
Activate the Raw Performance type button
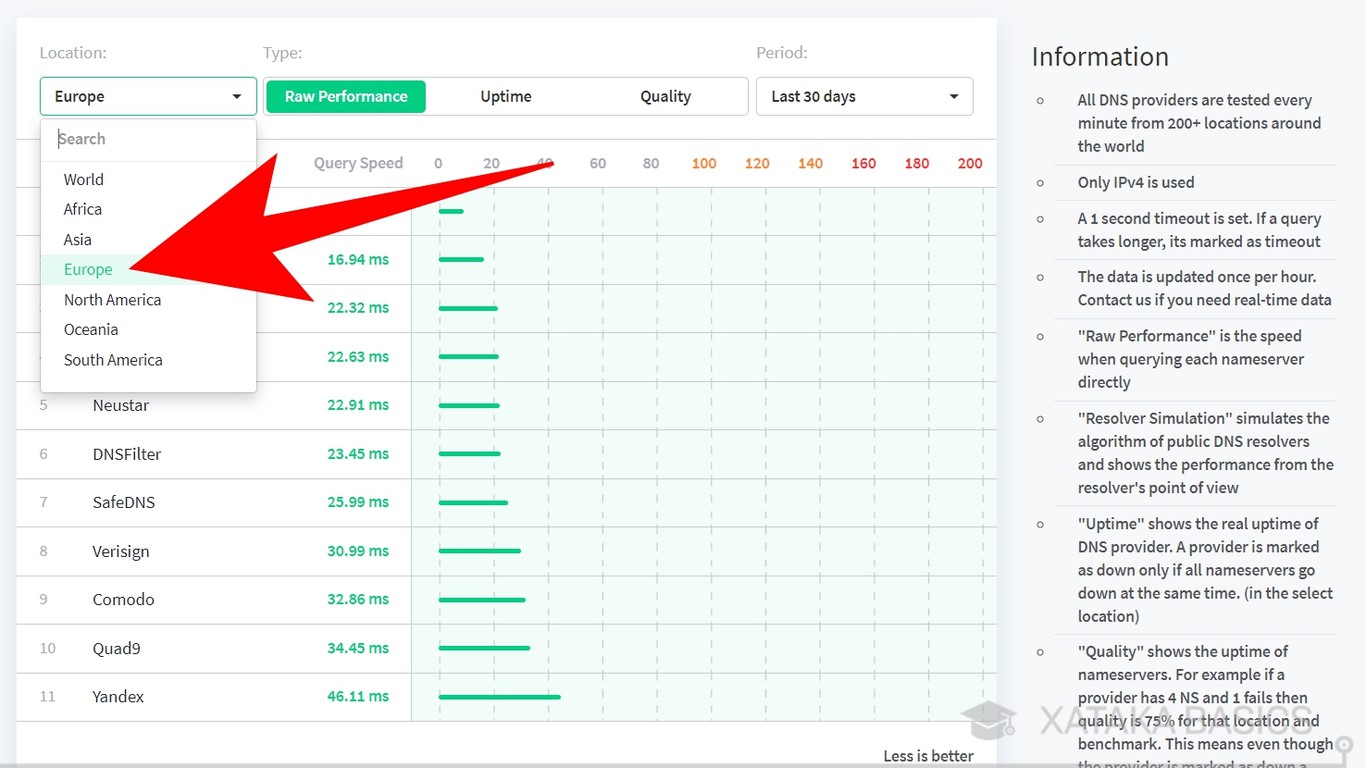click(346, 97)
